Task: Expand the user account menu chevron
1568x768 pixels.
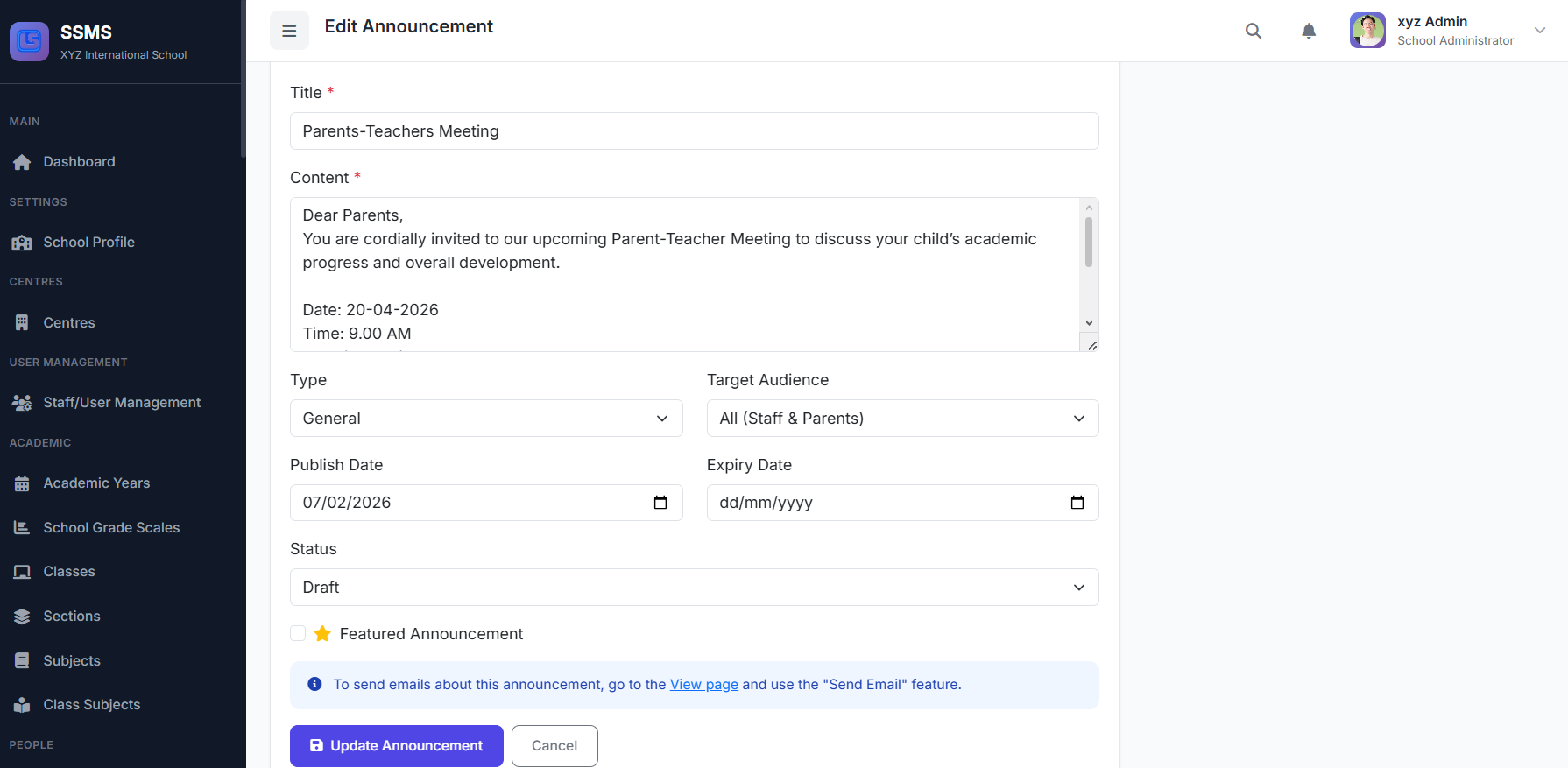Action: pyautogui.click(x=1540, y=31)
